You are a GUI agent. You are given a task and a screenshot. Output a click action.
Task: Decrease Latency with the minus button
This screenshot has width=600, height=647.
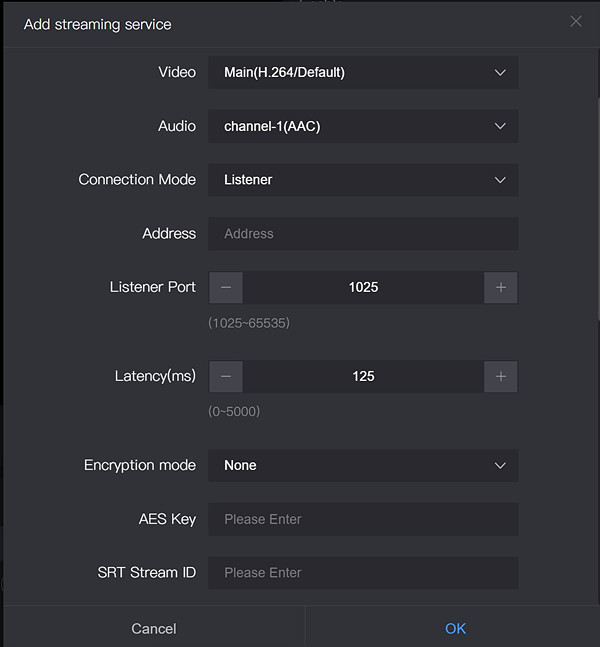[226, 376]
